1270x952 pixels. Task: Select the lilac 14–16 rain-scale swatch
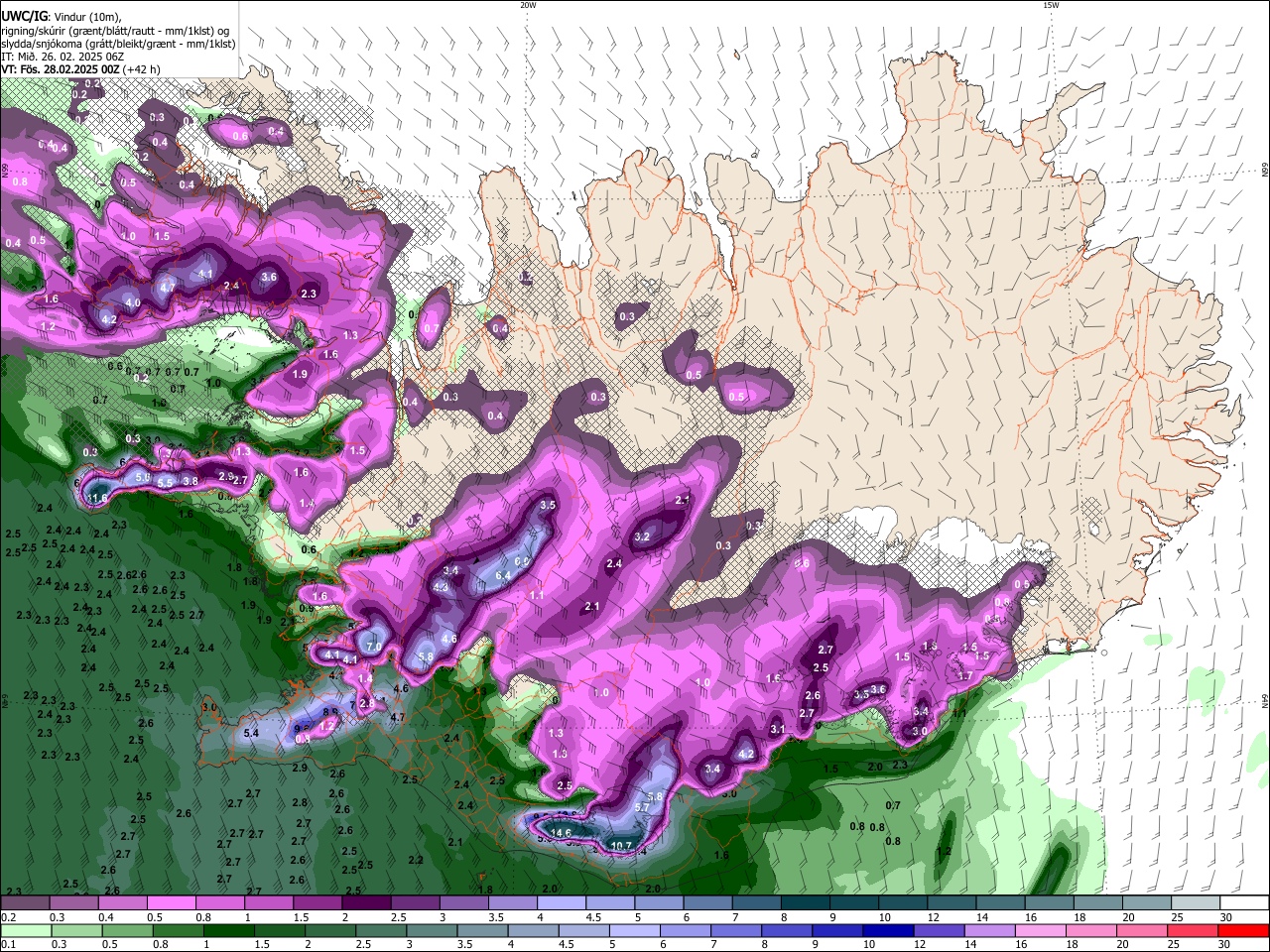coord(990,930)
